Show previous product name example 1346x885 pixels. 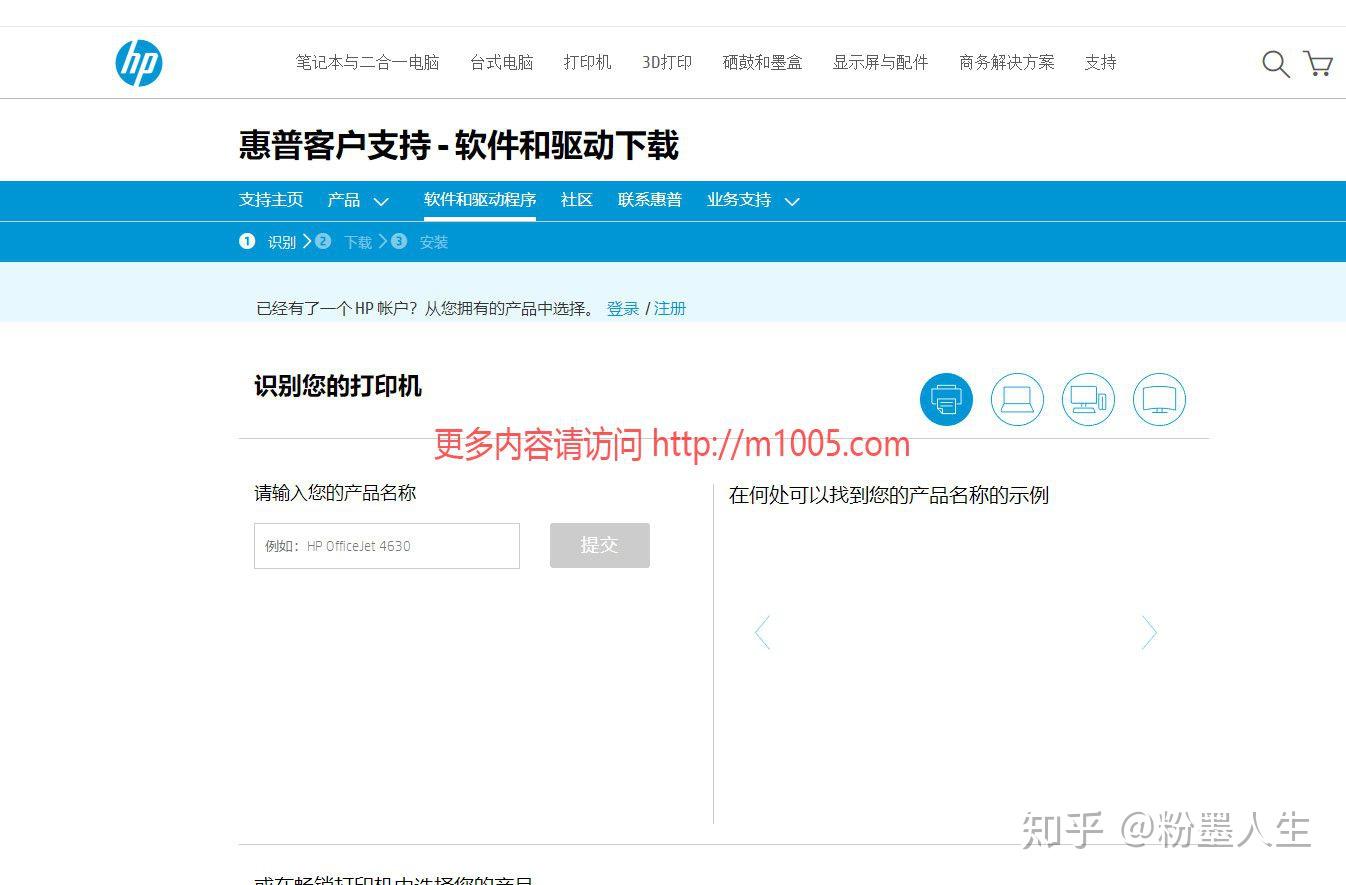coord(762,632)
